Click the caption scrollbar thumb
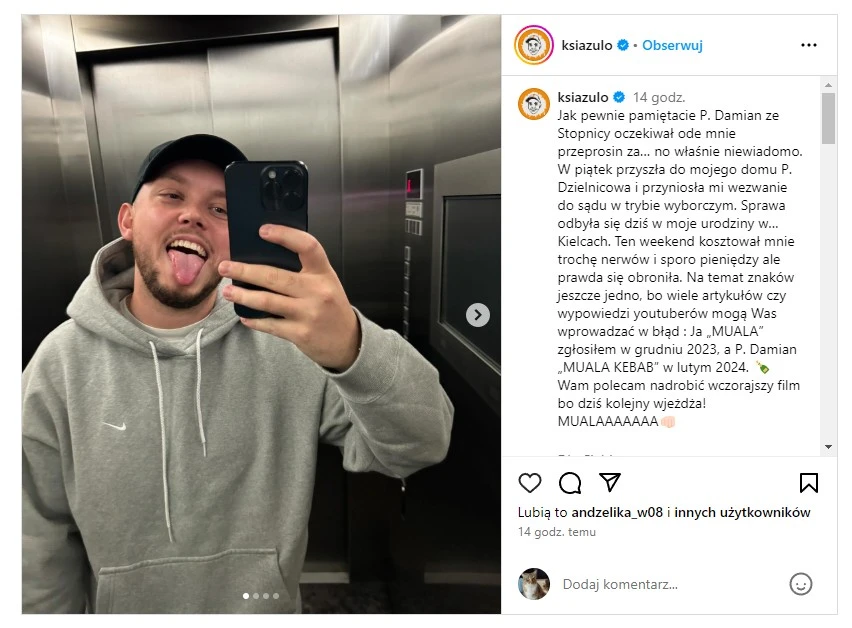Image resolution: width=852 pixels, height=628 pixels. pos(828,118)
